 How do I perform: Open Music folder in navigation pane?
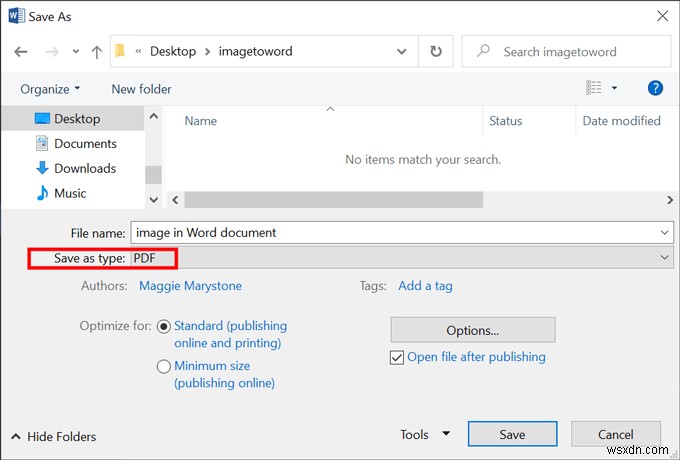[70, 193]
